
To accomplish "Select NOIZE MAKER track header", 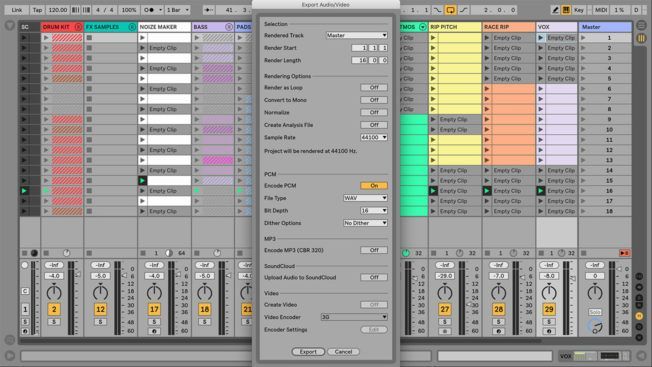I will point(164,27).
